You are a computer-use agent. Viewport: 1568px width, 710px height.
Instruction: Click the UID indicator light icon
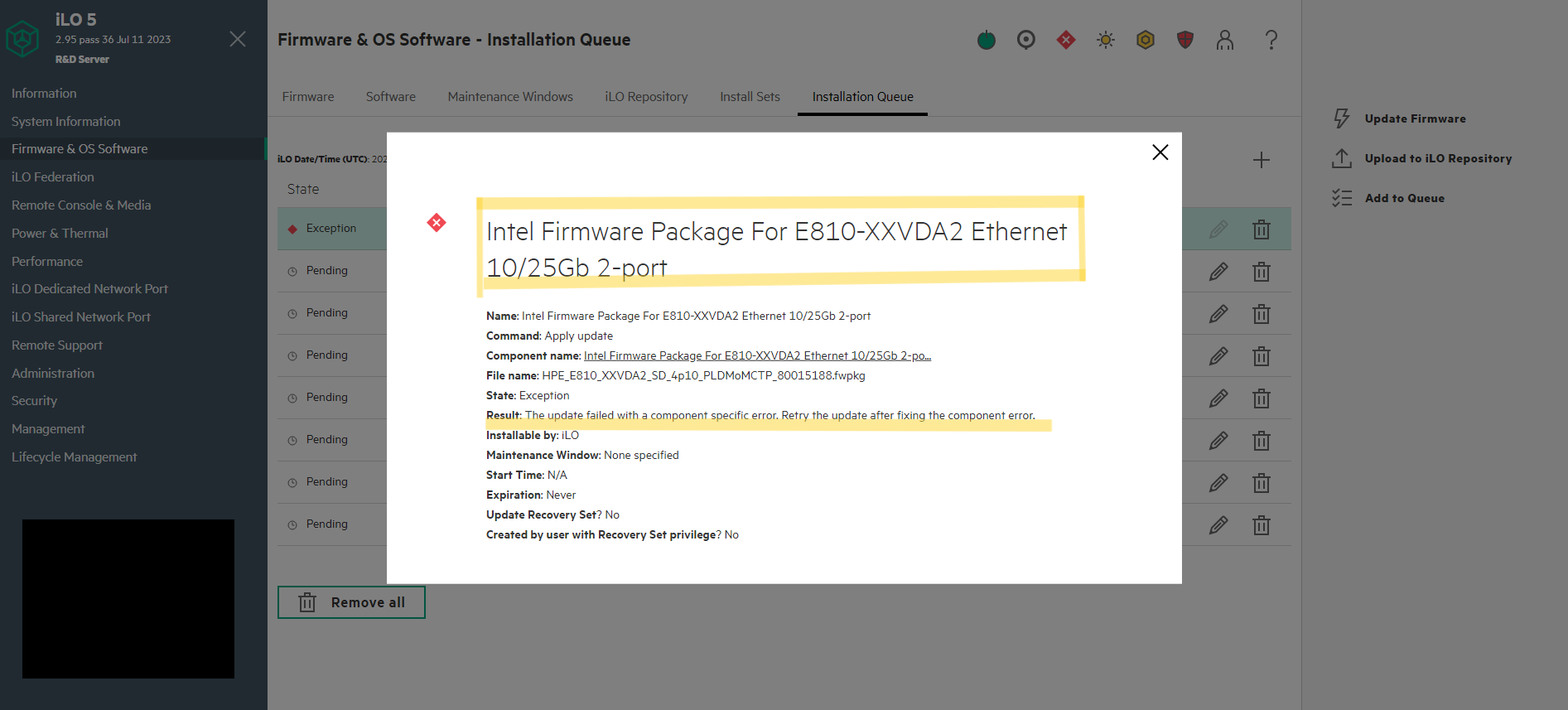coord(1025,39)
